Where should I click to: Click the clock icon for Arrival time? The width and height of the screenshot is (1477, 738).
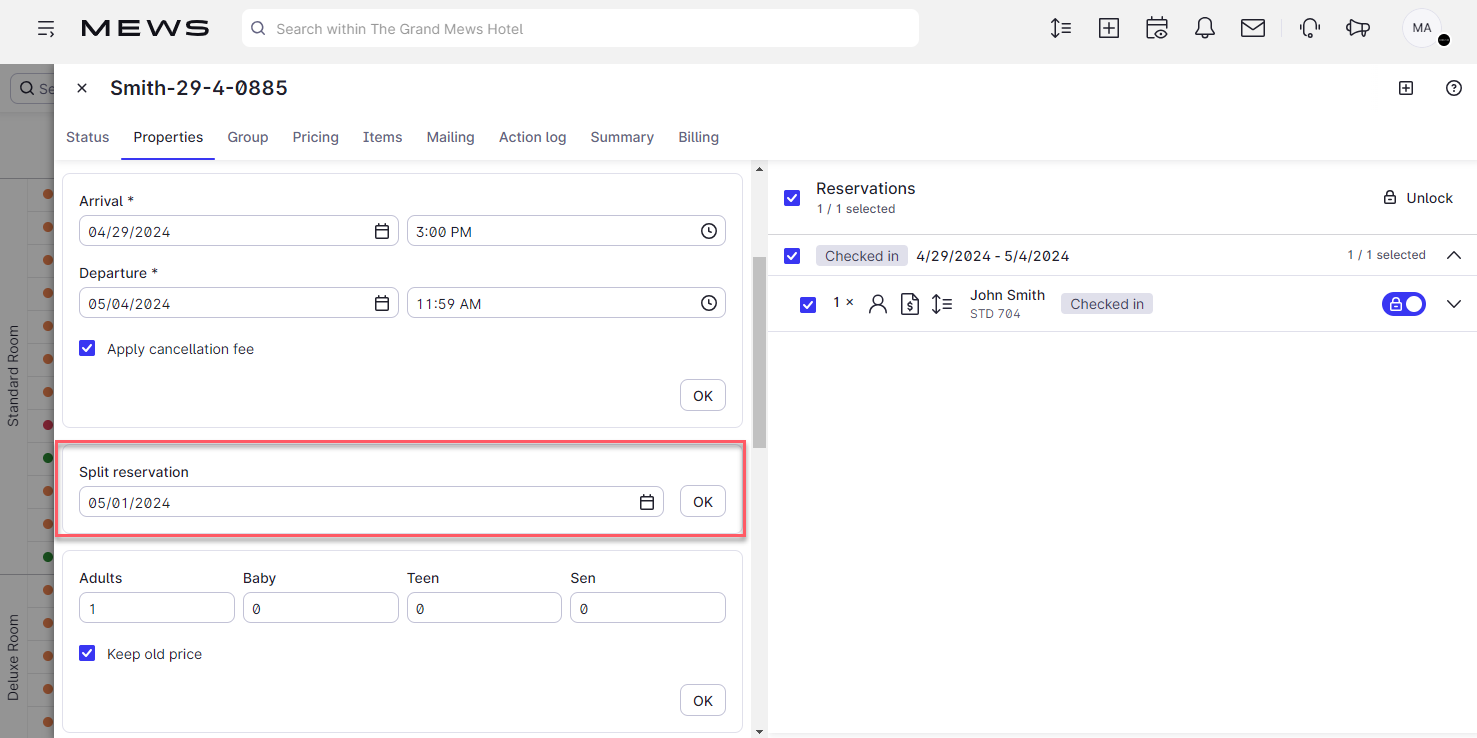[x=708, y=231]
